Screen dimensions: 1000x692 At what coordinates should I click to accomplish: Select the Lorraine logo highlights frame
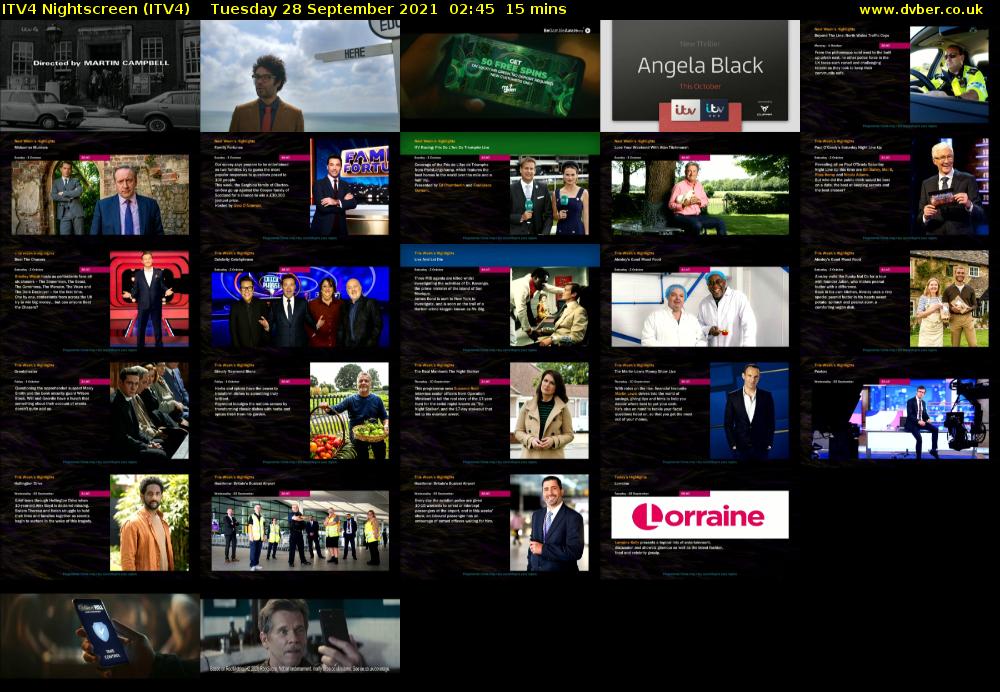(x=700, y=524)
